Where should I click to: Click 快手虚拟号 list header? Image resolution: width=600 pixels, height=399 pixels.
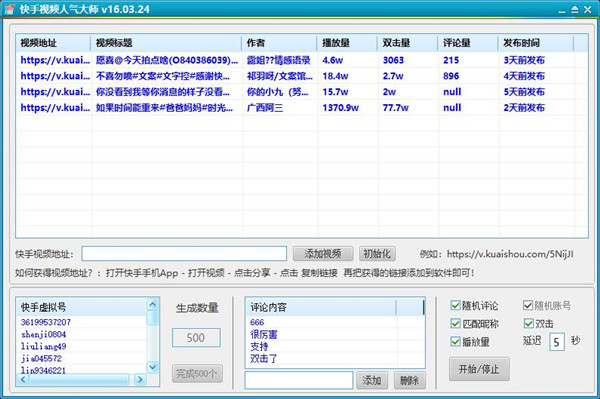(x=82, y=307)
